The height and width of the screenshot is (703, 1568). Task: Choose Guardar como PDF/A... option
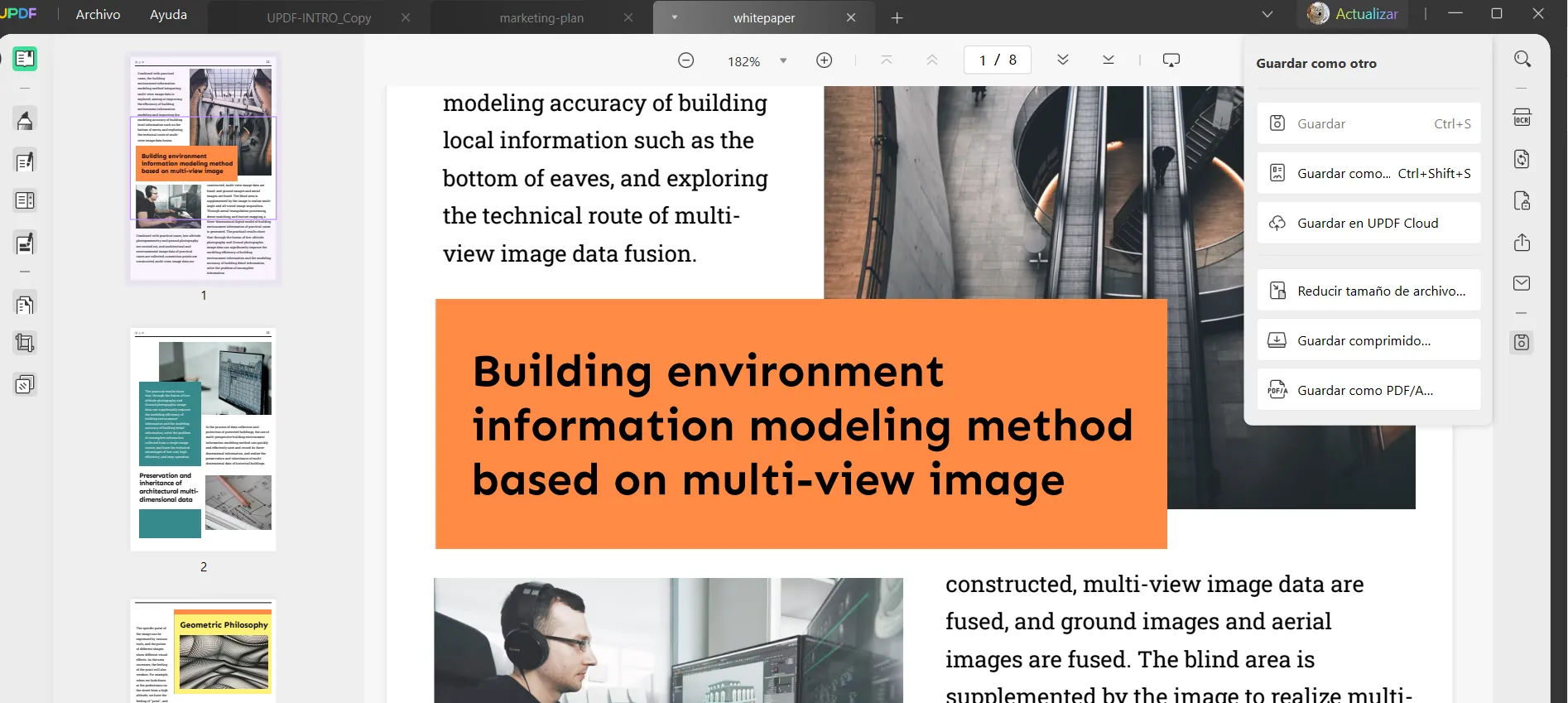coord(1368,390)
